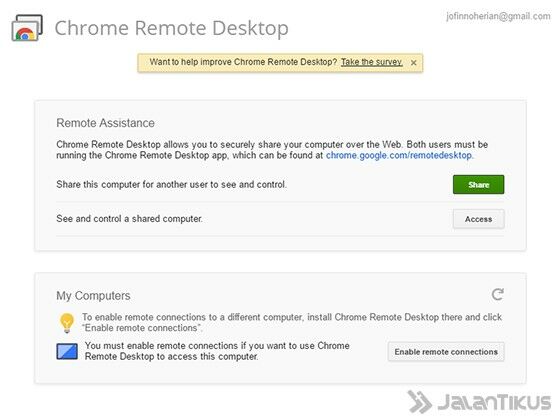Click the Share this computer description text
Image resolution: width=560 pixels, height=416 pixels.
pos(171,185)
